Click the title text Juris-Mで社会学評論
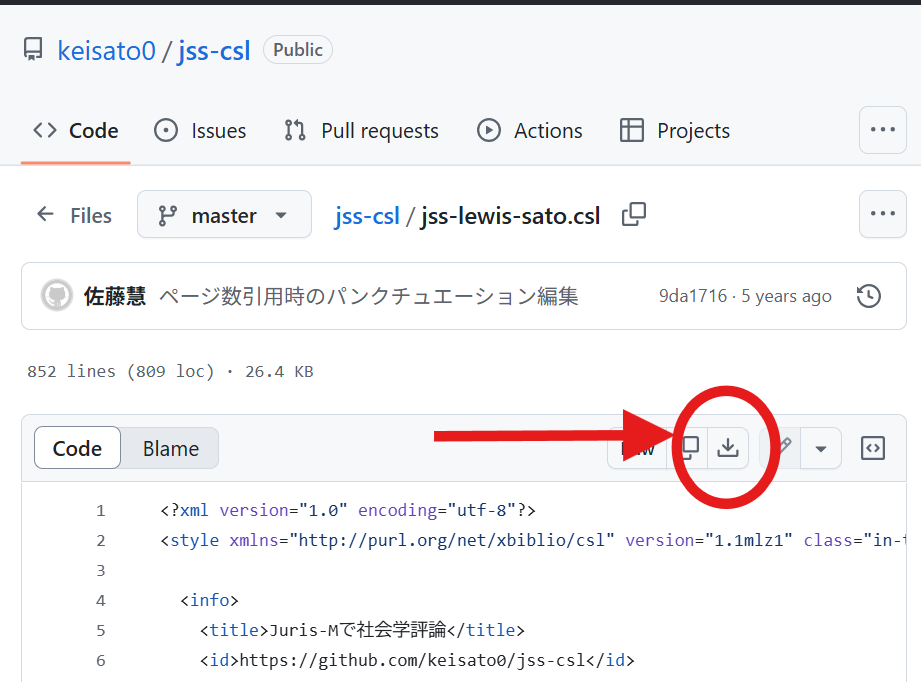921x682 pixels. click(358, 630)
